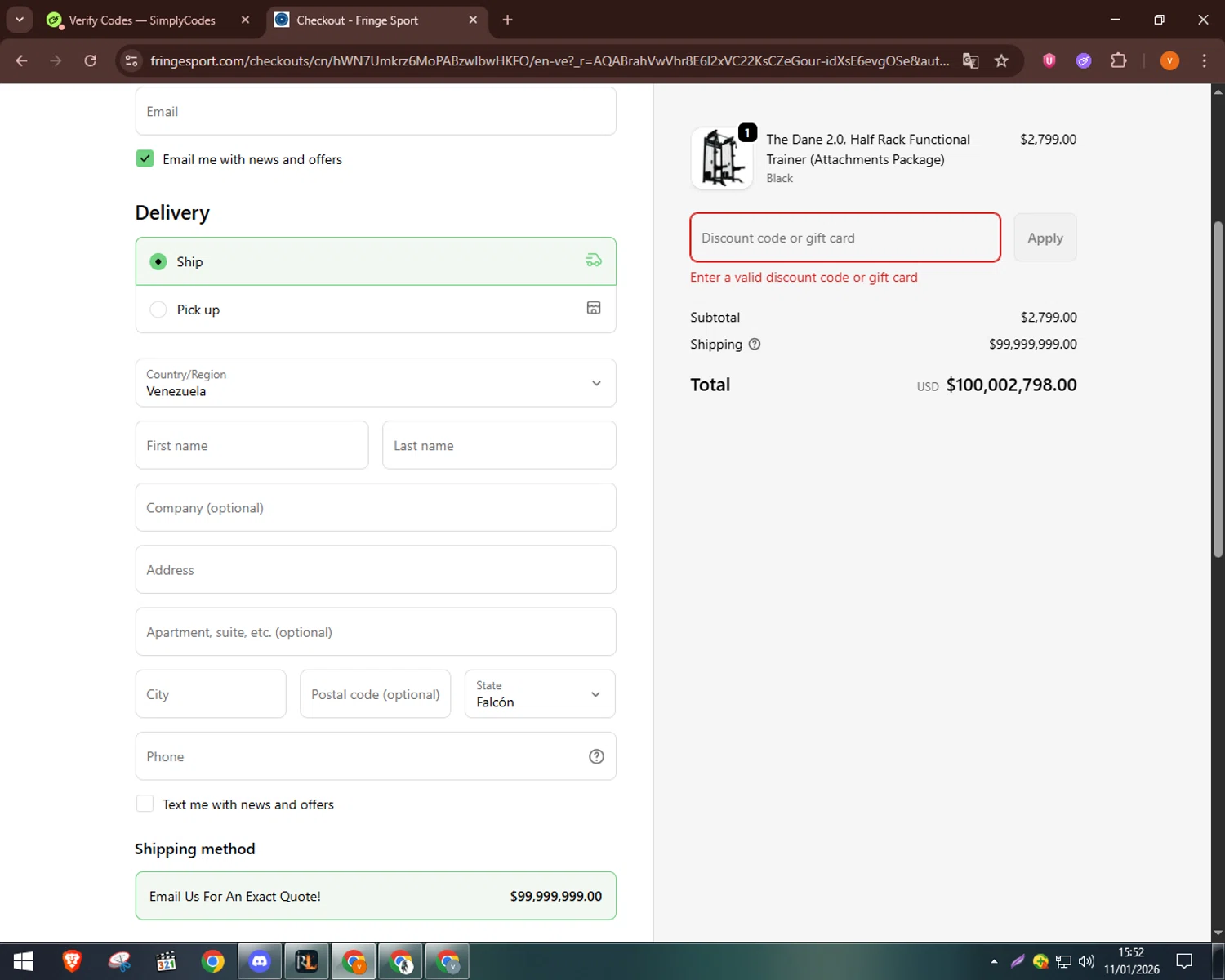Bookmark this page with the star icon

coord(1001,60)
